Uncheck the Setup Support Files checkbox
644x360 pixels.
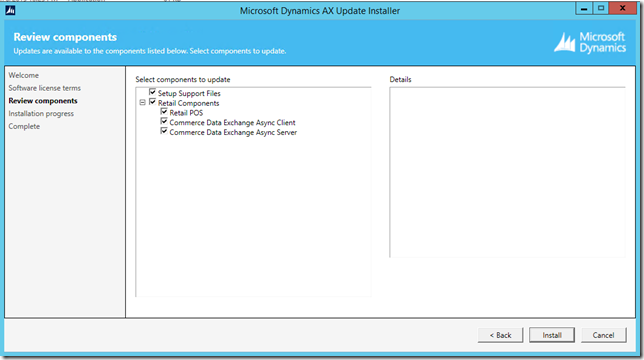(152, 92)
